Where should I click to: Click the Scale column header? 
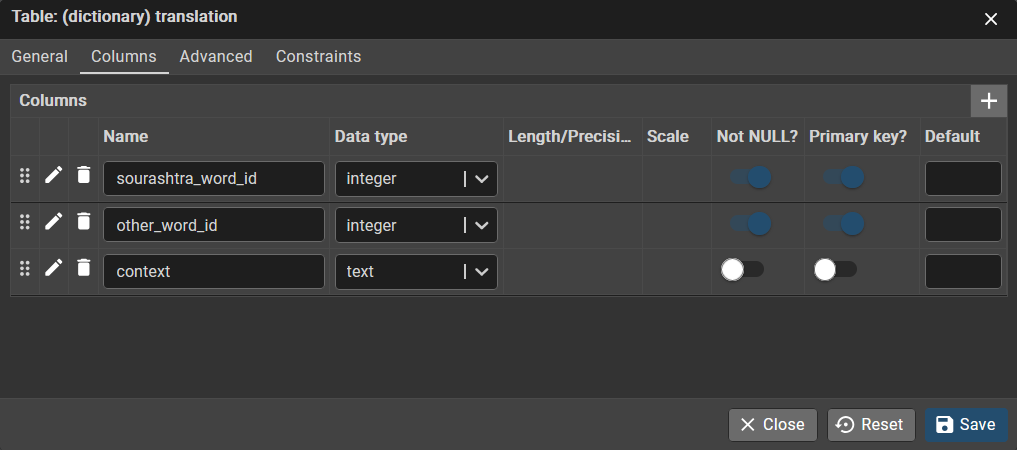point(667,136)
